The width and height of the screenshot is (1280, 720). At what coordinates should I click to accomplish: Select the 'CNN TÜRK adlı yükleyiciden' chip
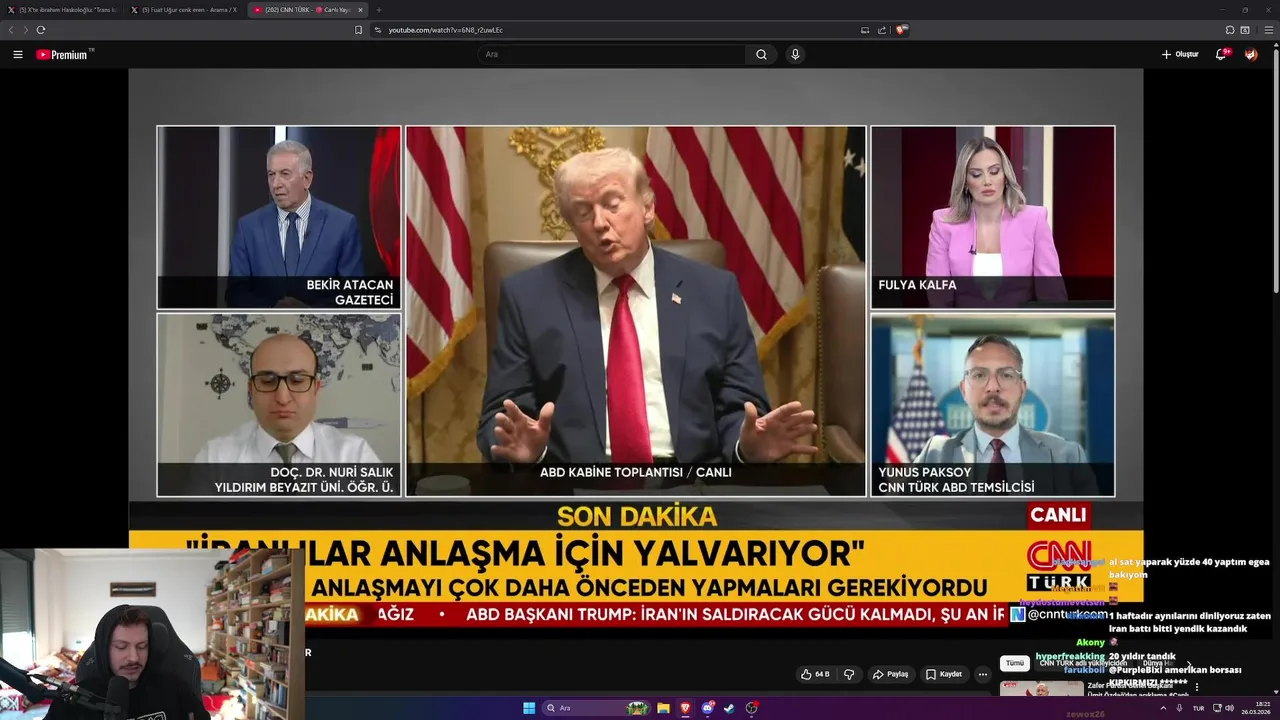coord(1083,663)
